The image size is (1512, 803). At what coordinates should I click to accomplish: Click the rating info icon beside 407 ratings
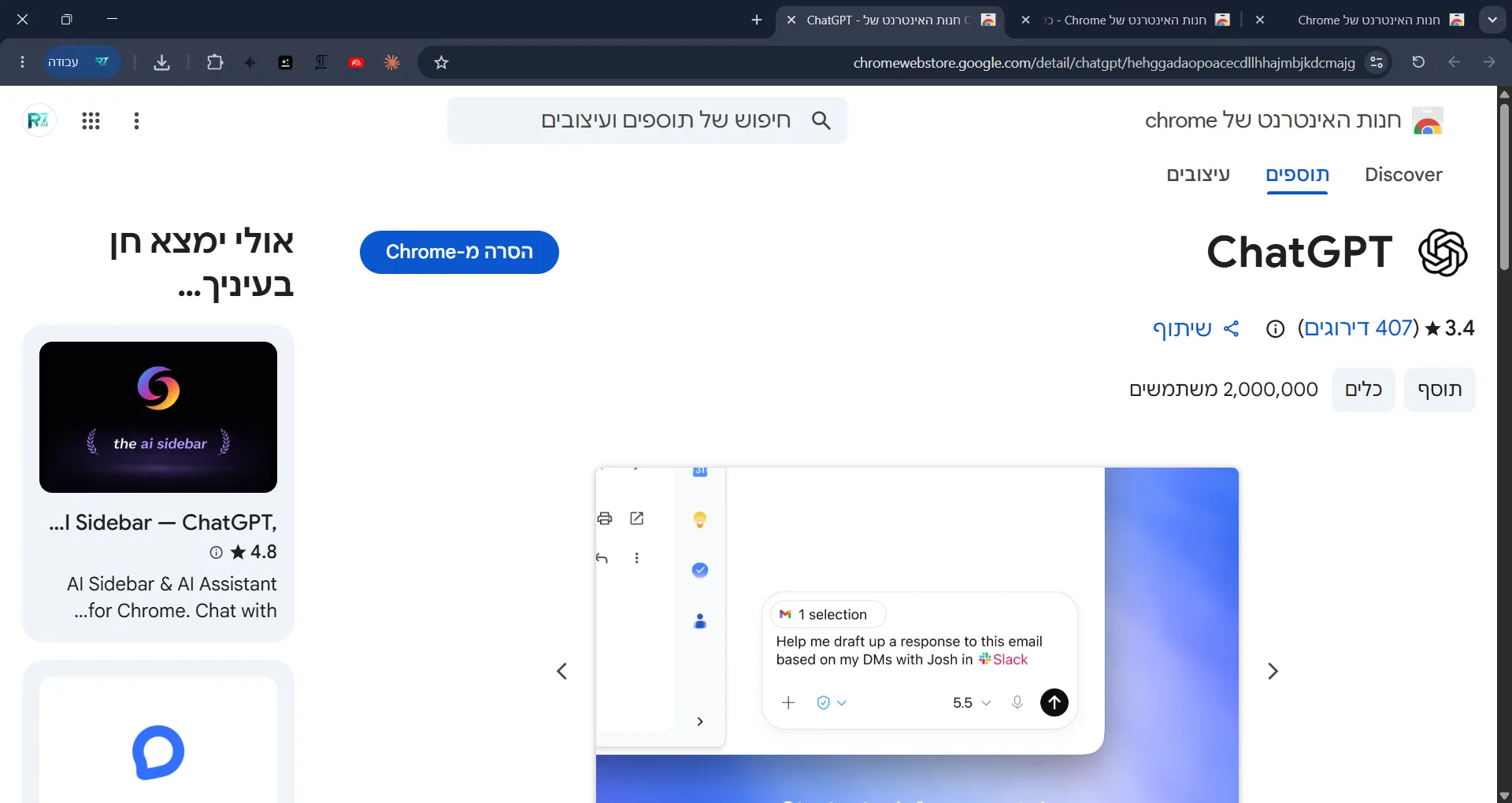(x=1275, y=329)
